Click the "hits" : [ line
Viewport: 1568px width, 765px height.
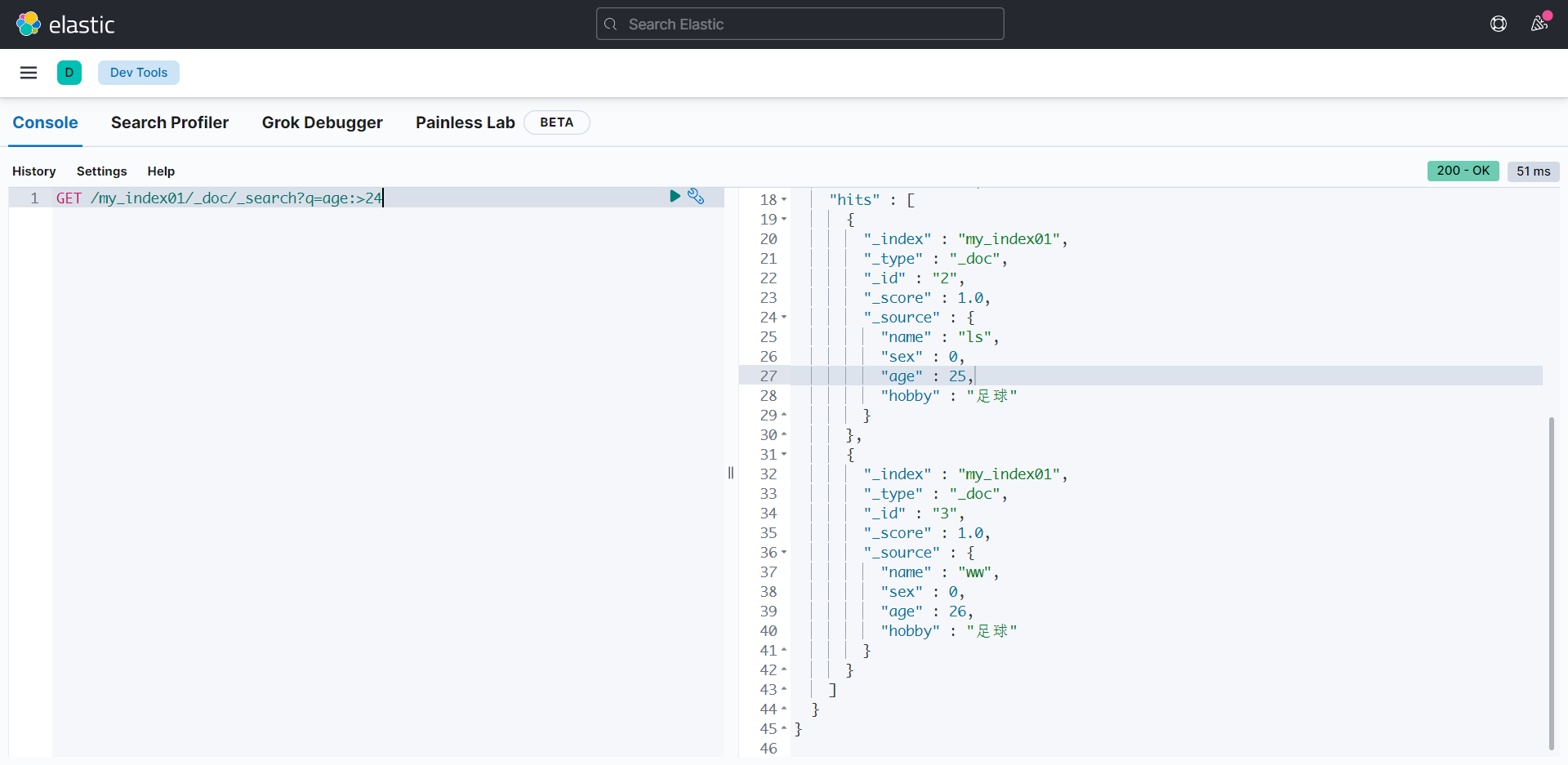871,200
